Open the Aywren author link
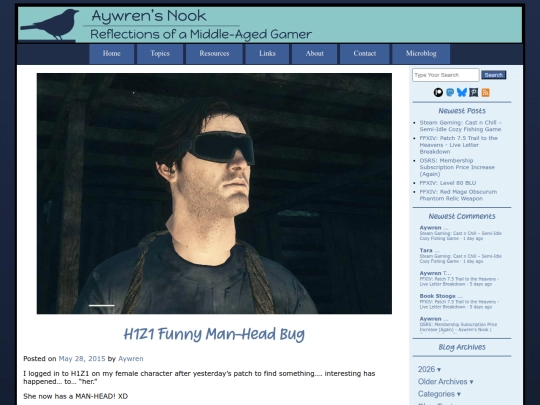Image resolution: width=540 pixels, height=405 pixels. tap(131, 359)
